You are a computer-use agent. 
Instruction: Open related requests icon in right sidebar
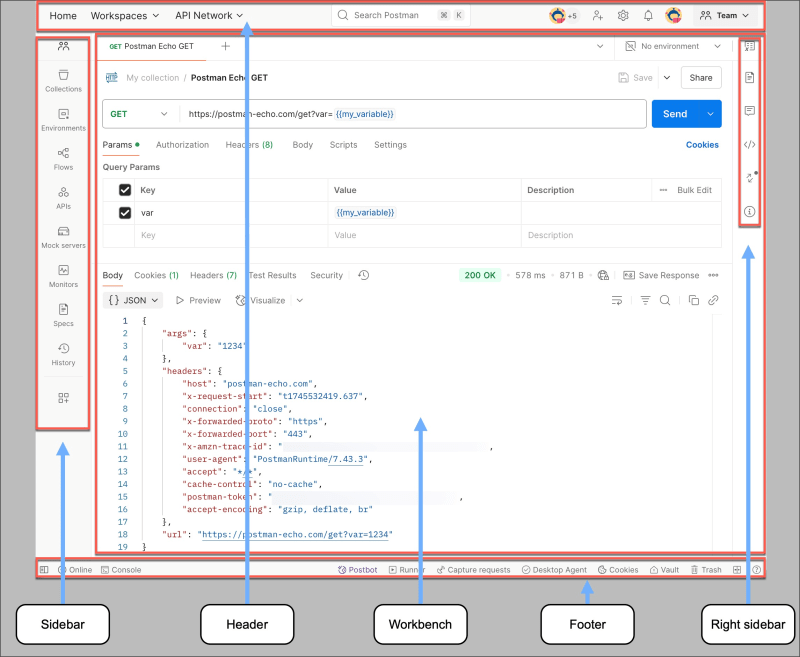tap(750, 177)
